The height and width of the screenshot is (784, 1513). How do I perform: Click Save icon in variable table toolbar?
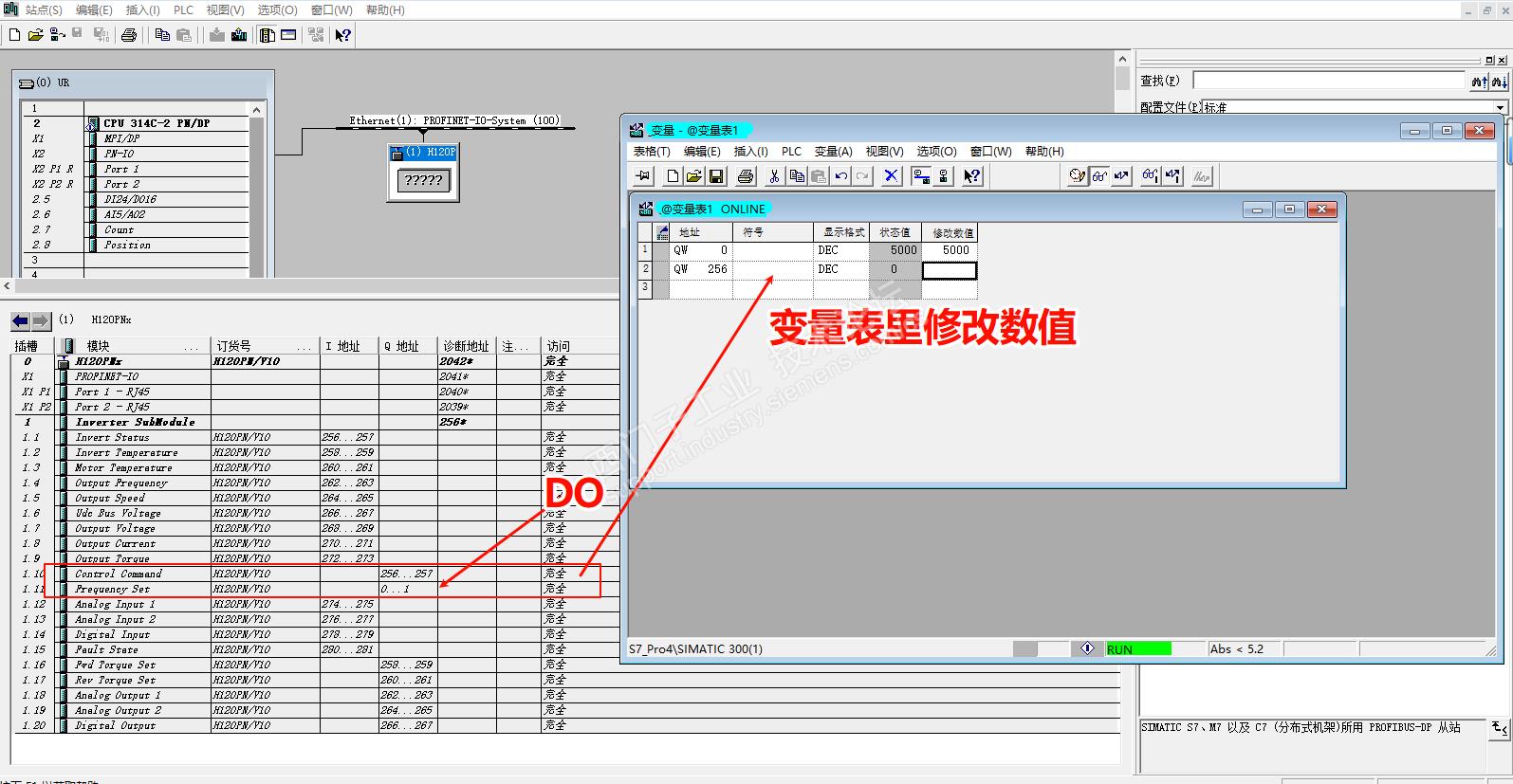pos(716,175)
